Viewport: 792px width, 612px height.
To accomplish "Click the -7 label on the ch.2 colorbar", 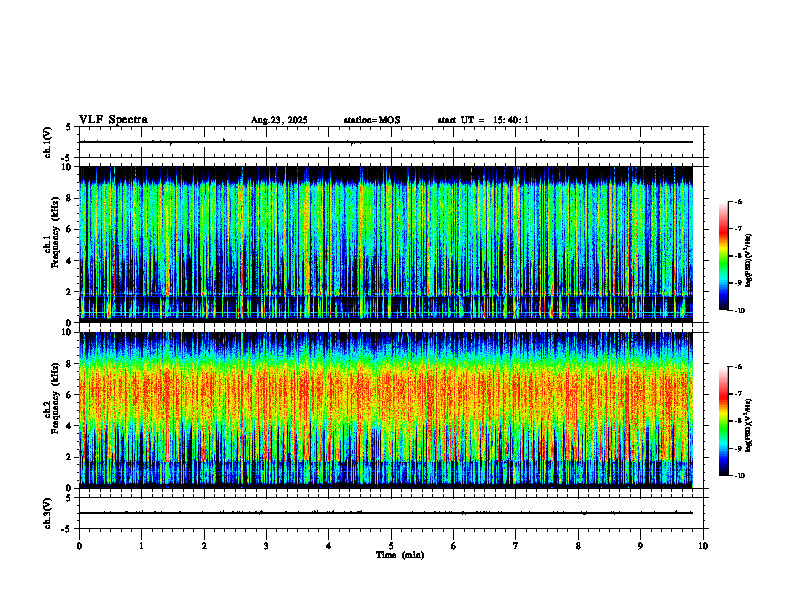I will (x=738, y=394).
